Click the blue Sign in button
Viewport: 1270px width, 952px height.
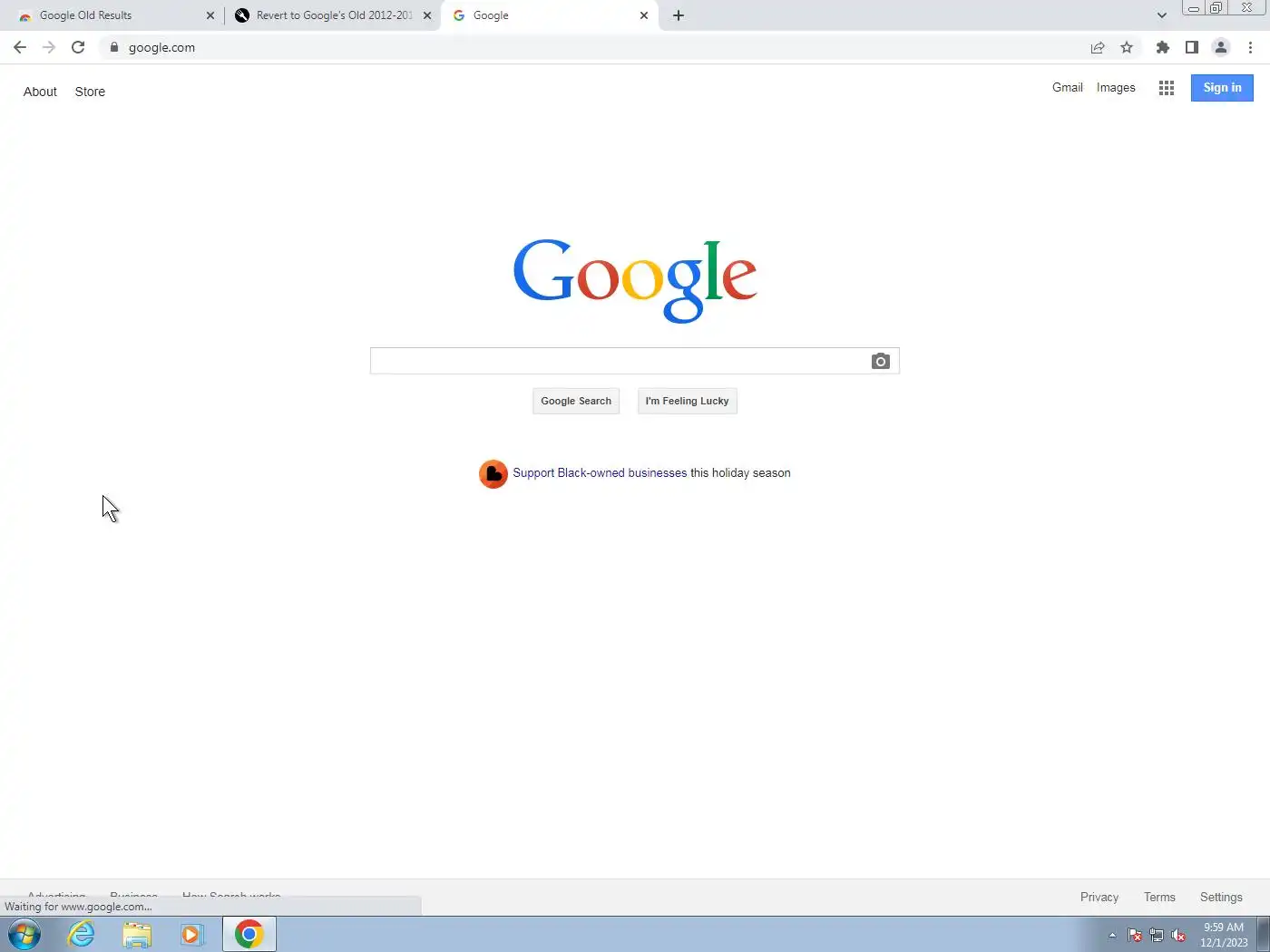pyautogui.click(x=1222, y=88)
